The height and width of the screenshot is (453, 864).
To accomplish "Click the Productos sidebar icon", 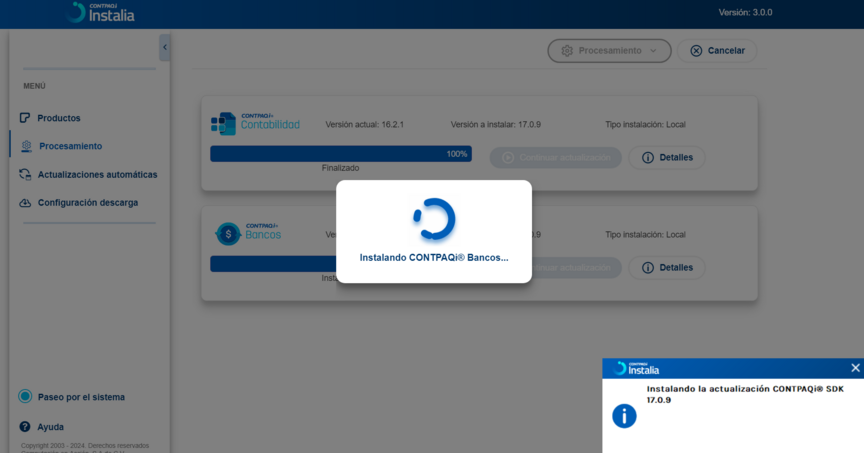I will 25,118.
